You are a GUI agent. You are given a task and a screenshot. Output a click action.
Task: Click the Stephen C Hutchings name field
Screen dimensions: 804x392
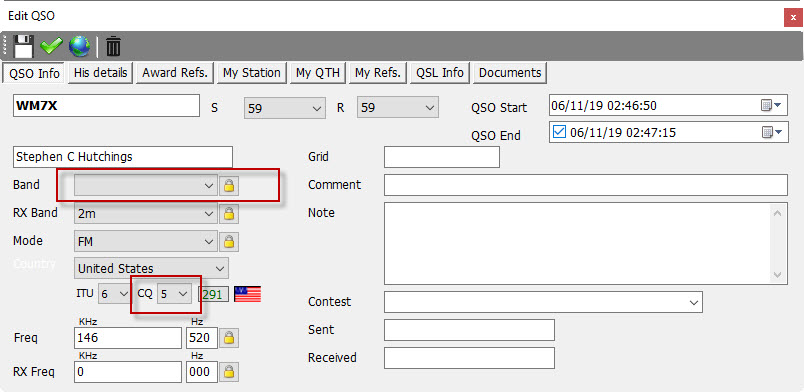point(123,157)
